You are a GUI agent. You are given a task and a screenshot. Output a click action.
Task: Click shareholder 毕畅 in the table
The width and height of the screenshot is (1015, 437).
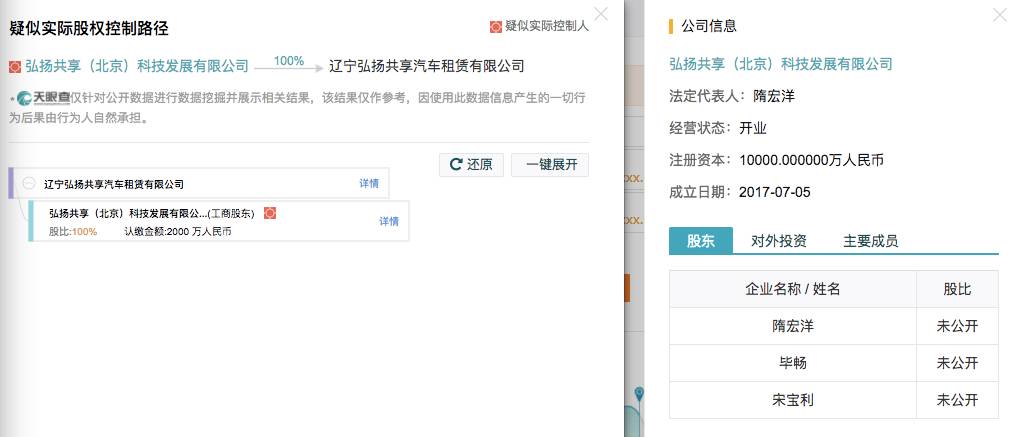coord(792,363)
